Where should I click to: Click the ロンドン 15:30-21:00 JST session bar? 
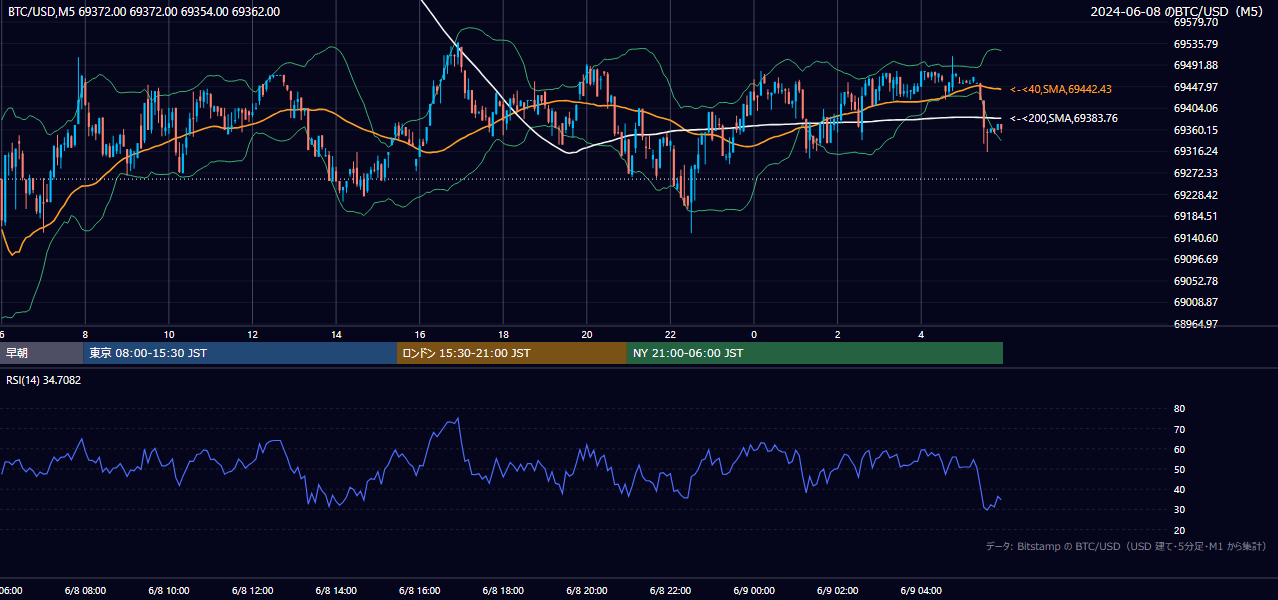point(512,353)
